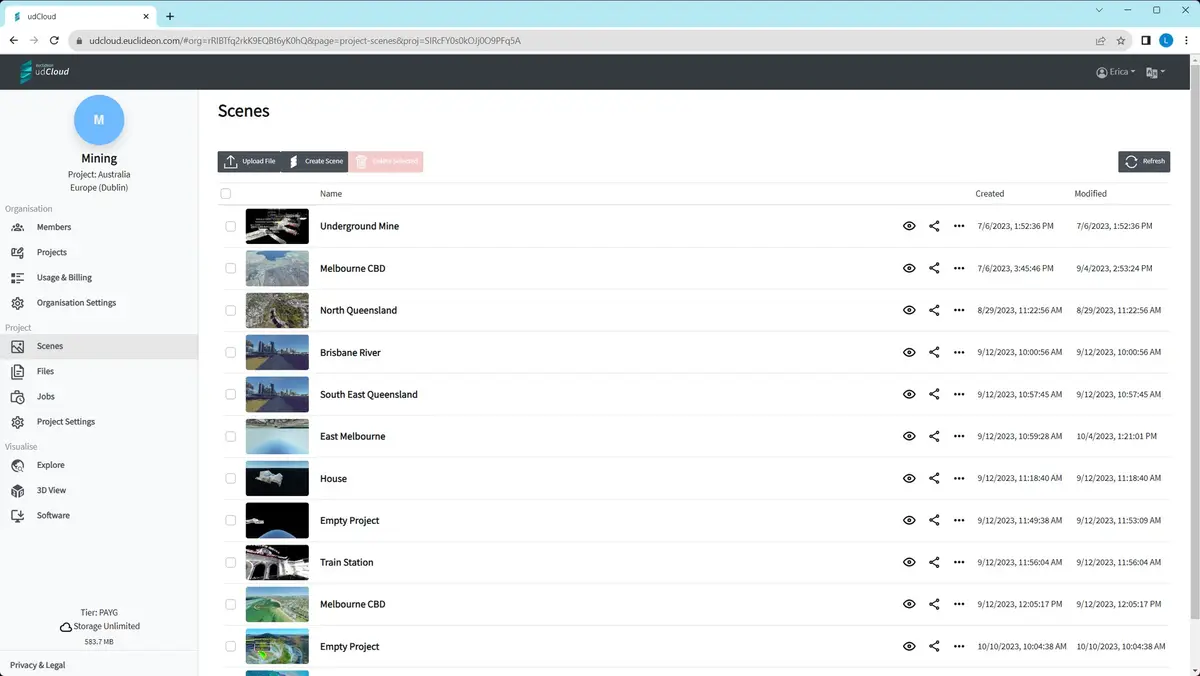Open Chrome profile avatar
The image size is (1200, 676).
coord(1166,41)
